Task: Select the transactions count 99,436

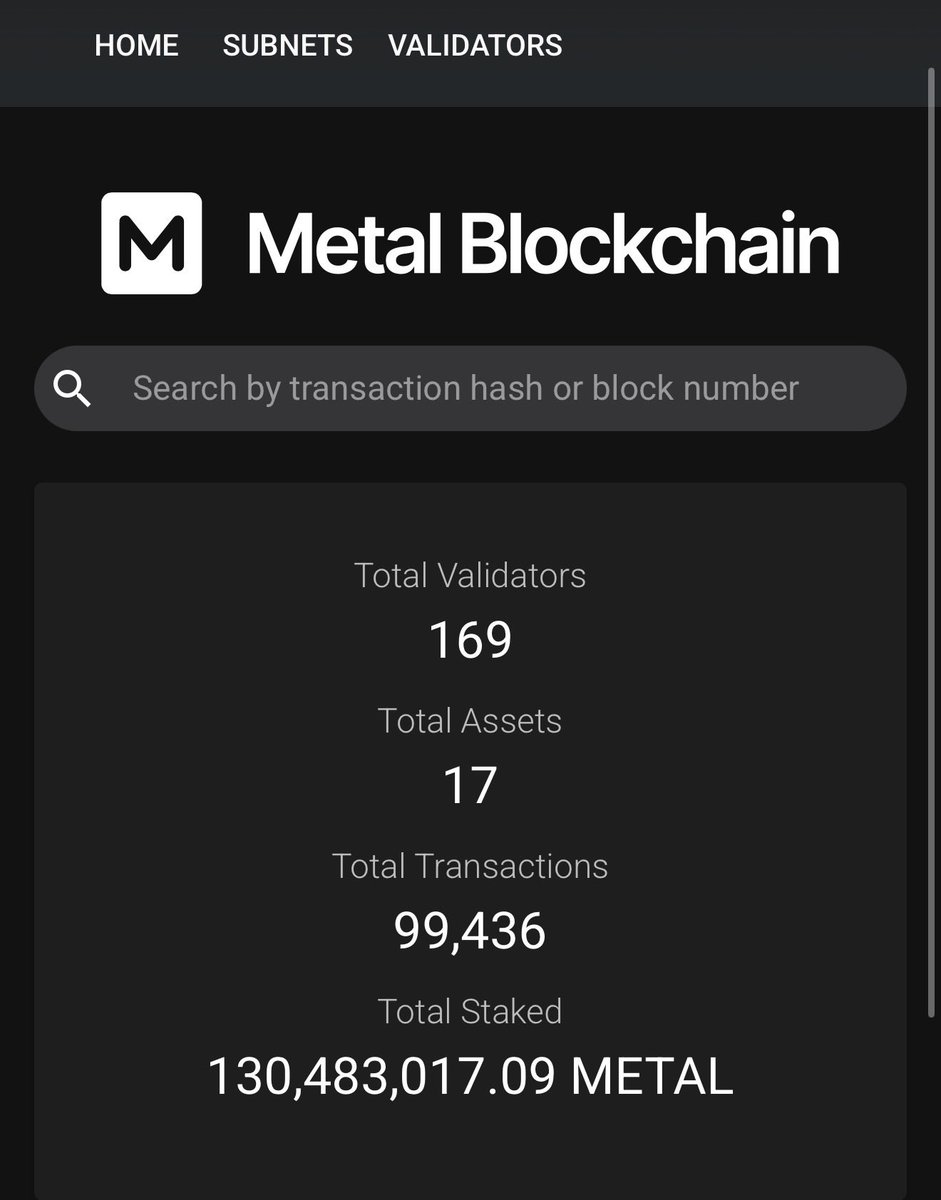Action: pyautogui.click(x=470, y=931)
